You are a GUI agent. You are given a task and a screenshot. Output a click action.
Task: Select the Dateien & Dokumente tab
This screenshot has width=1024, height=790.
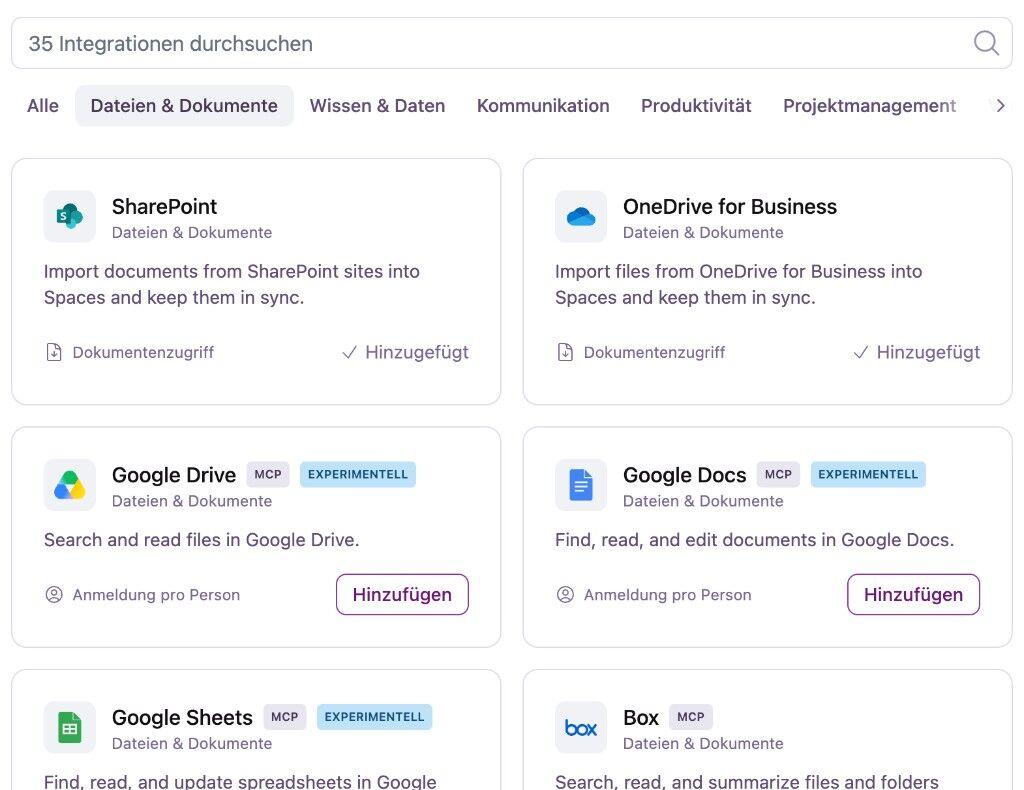coord(184,106)
